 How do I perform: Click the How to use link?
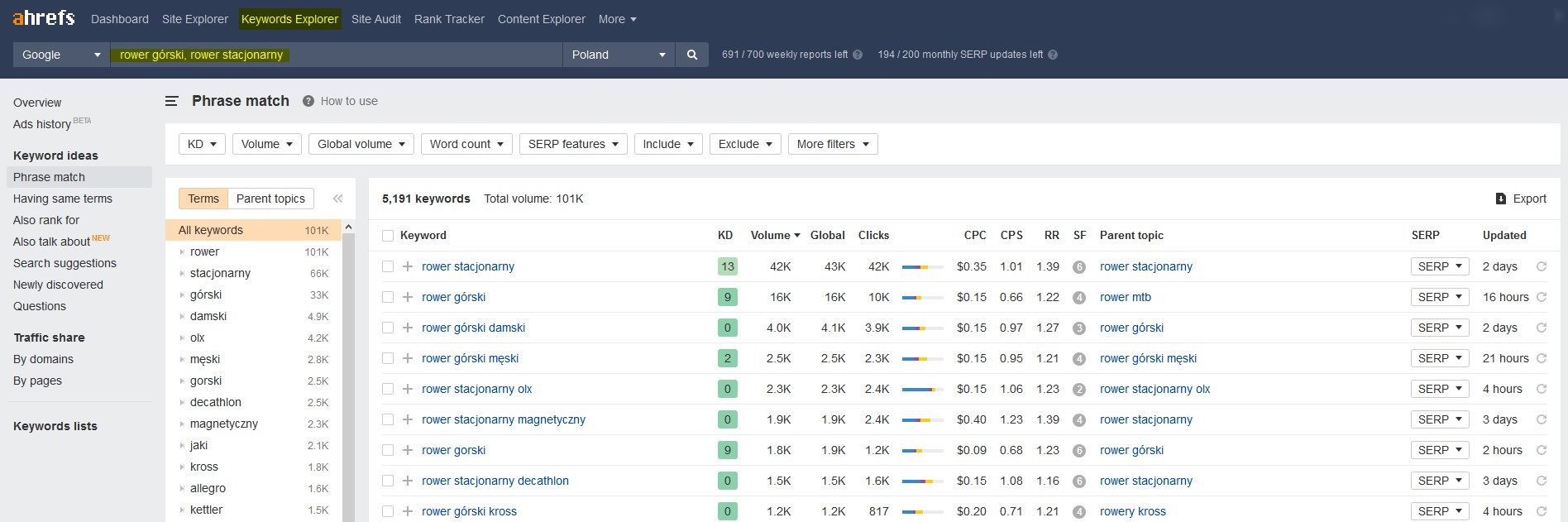point(349,101)
